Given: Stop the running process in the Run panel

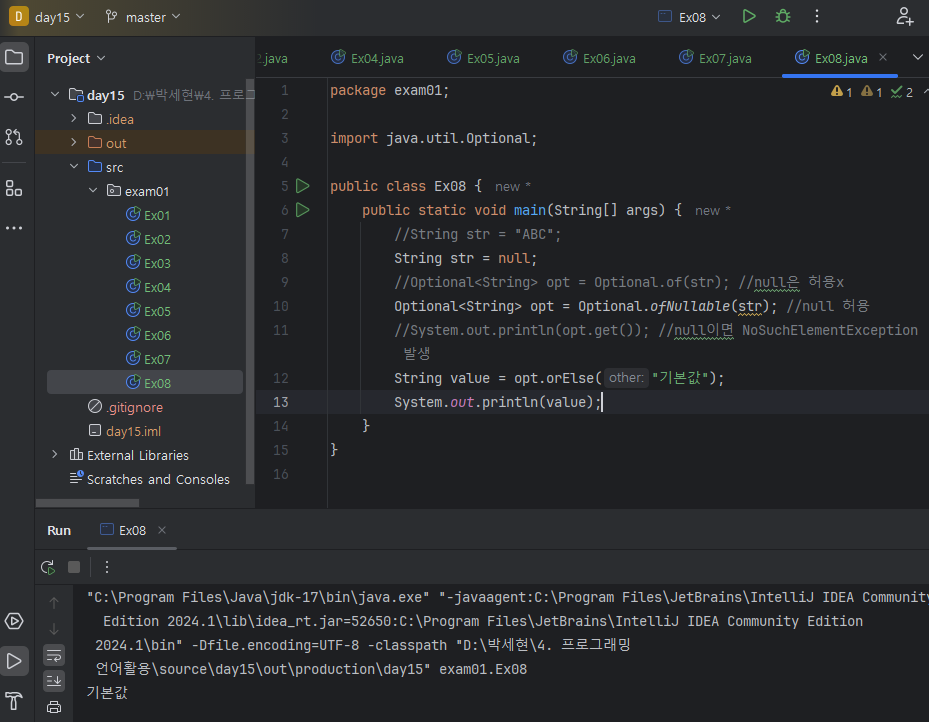Looking at the screenshot, I should (x=74, y=567).
